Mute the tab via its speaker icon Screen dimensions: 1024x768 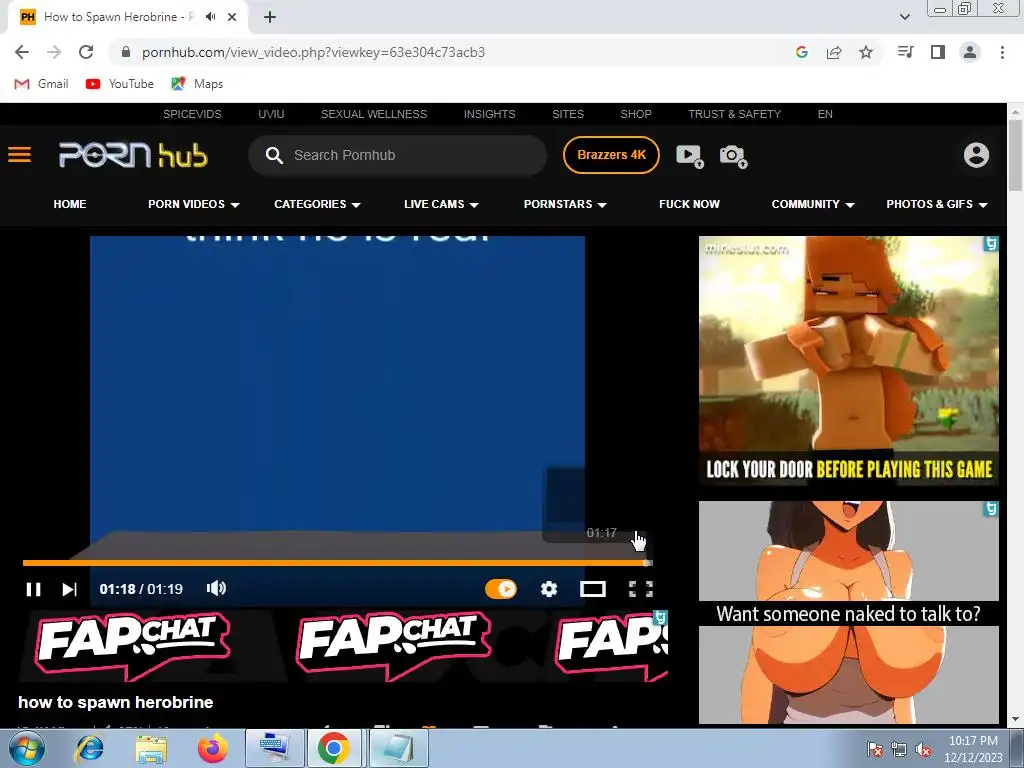(x=210, y=17)
